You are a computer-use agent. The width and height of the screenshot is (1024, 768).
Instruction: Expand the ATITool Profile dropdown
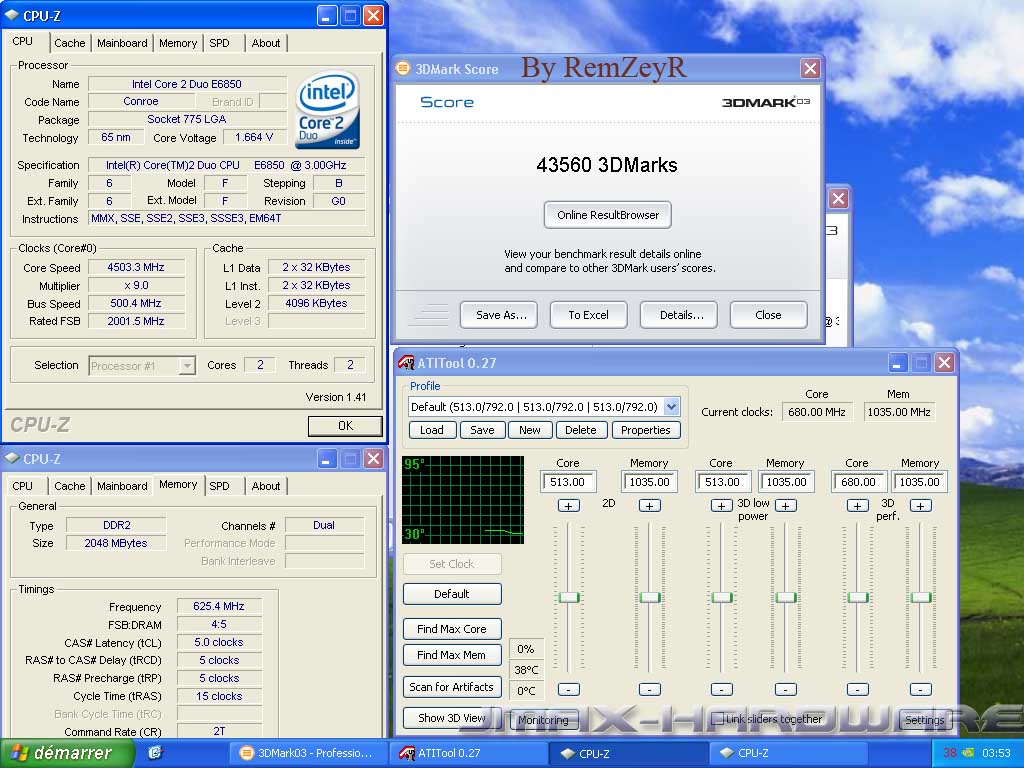coord(672,407)
